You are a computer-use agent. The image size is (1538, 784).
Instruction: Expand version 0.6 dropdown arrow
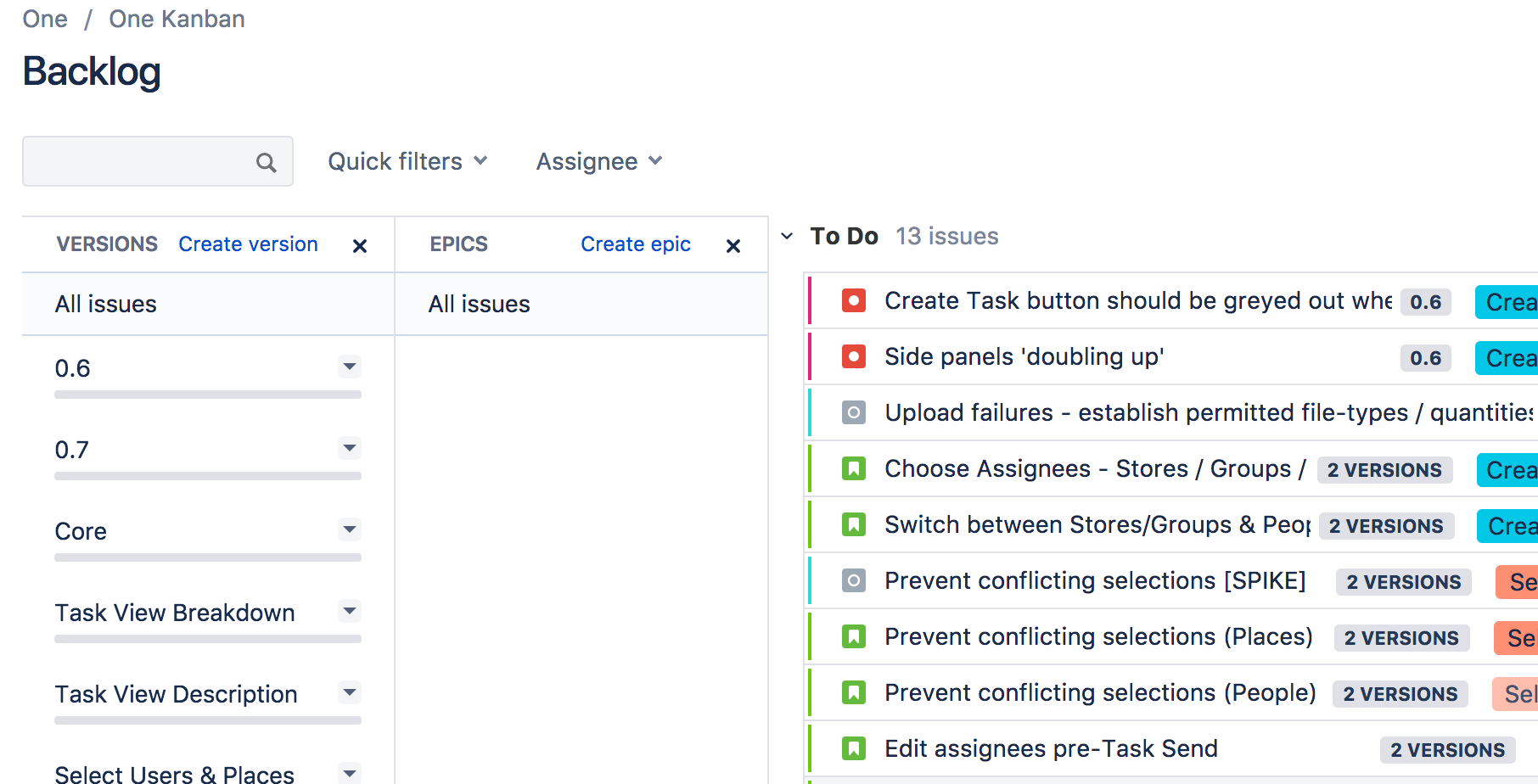coord(350,367)
